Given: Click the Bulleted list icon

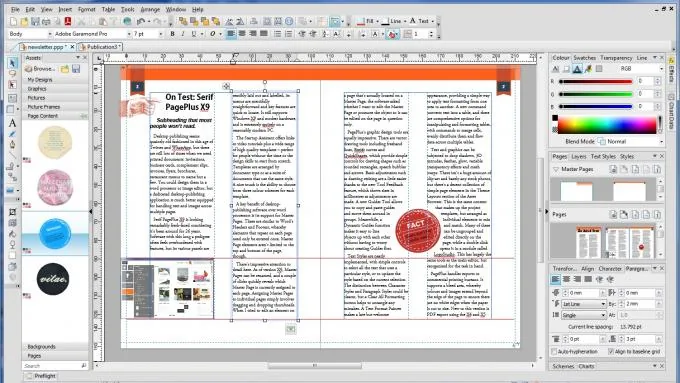Looking at the screenshot, I should [x=278, y=34].
